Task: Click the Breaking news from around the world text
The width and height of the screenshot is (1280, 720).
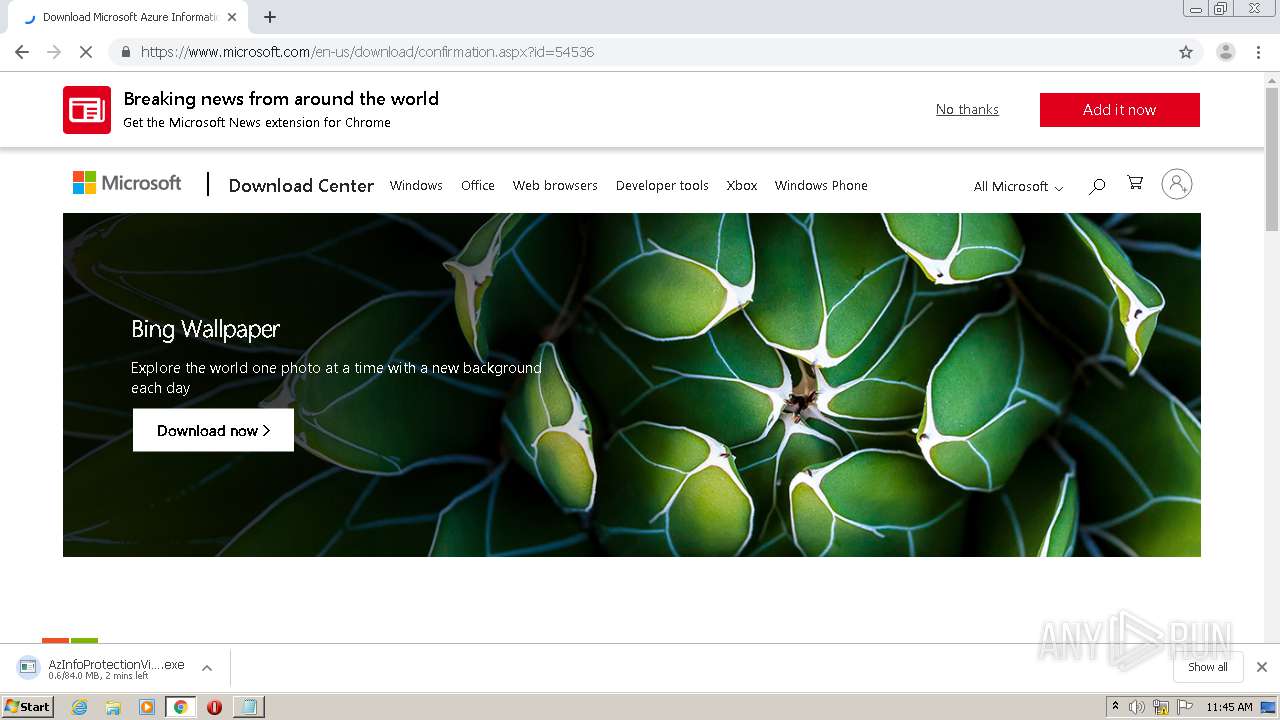Action: (281, 98)
